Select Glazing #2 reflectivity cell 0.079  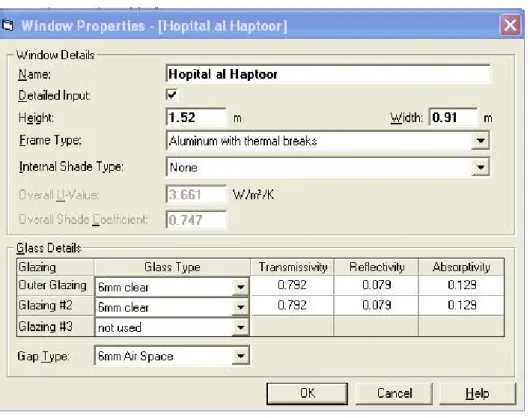[x=376, y=305]
